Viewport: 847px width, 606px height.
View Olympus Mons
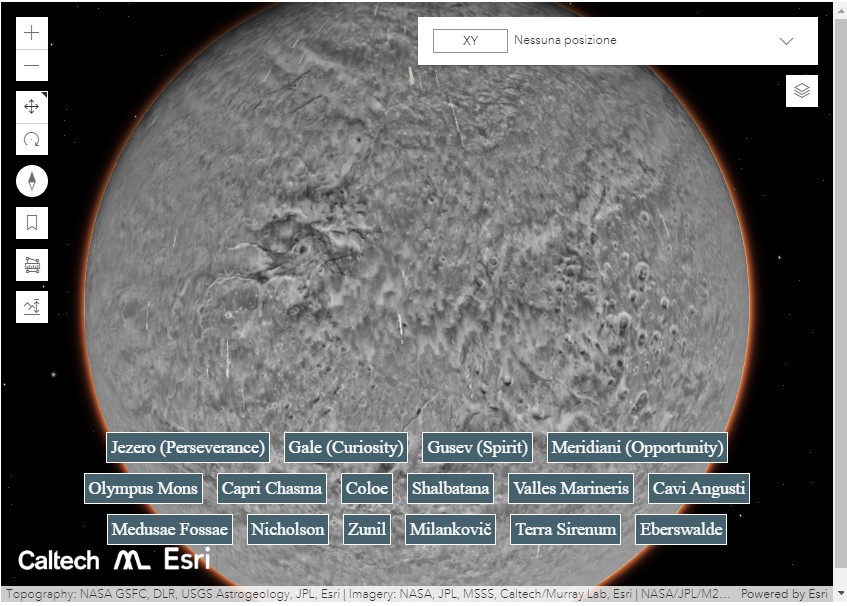click(143, 488)
